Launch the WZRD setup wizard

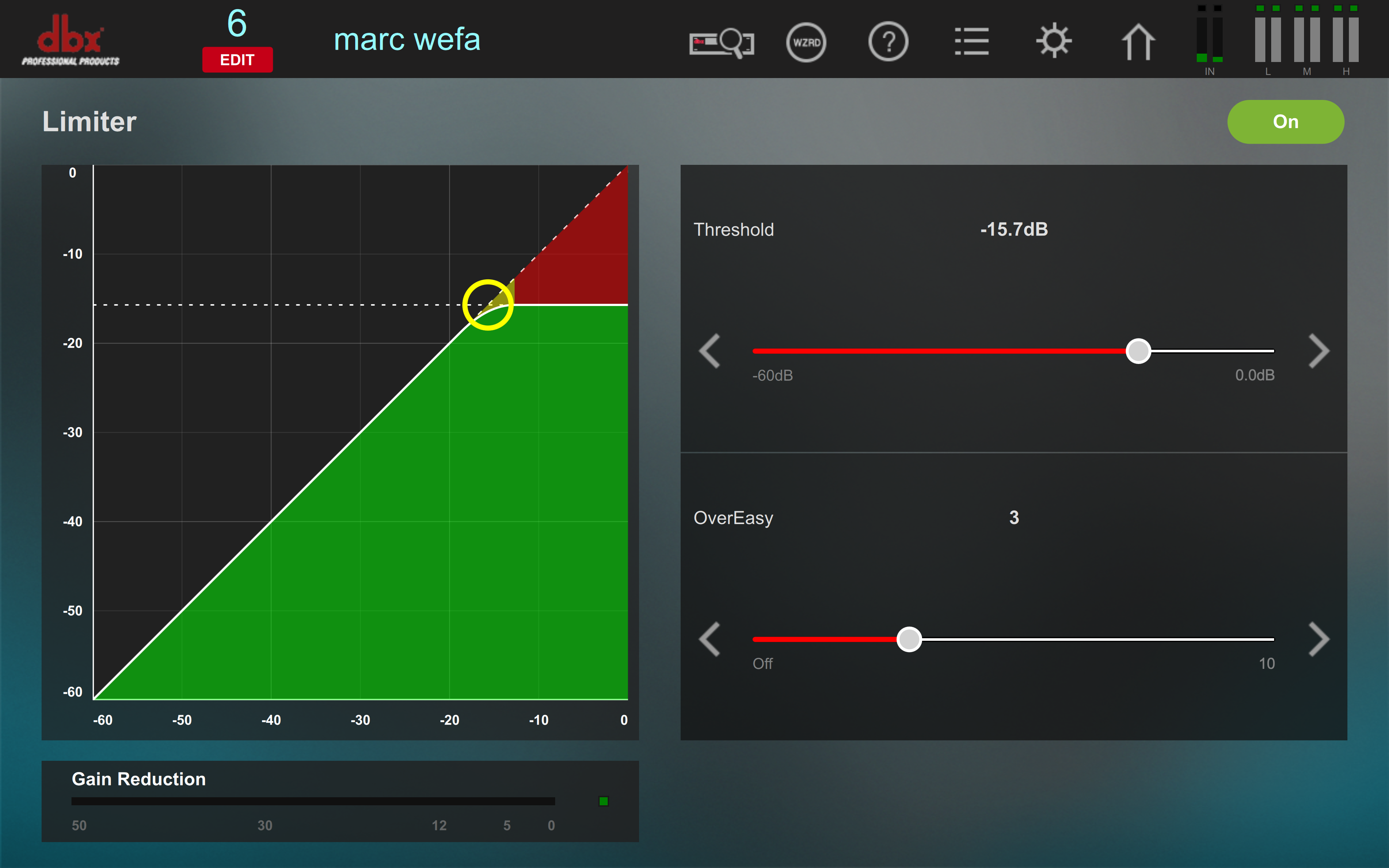coord(806,42)
